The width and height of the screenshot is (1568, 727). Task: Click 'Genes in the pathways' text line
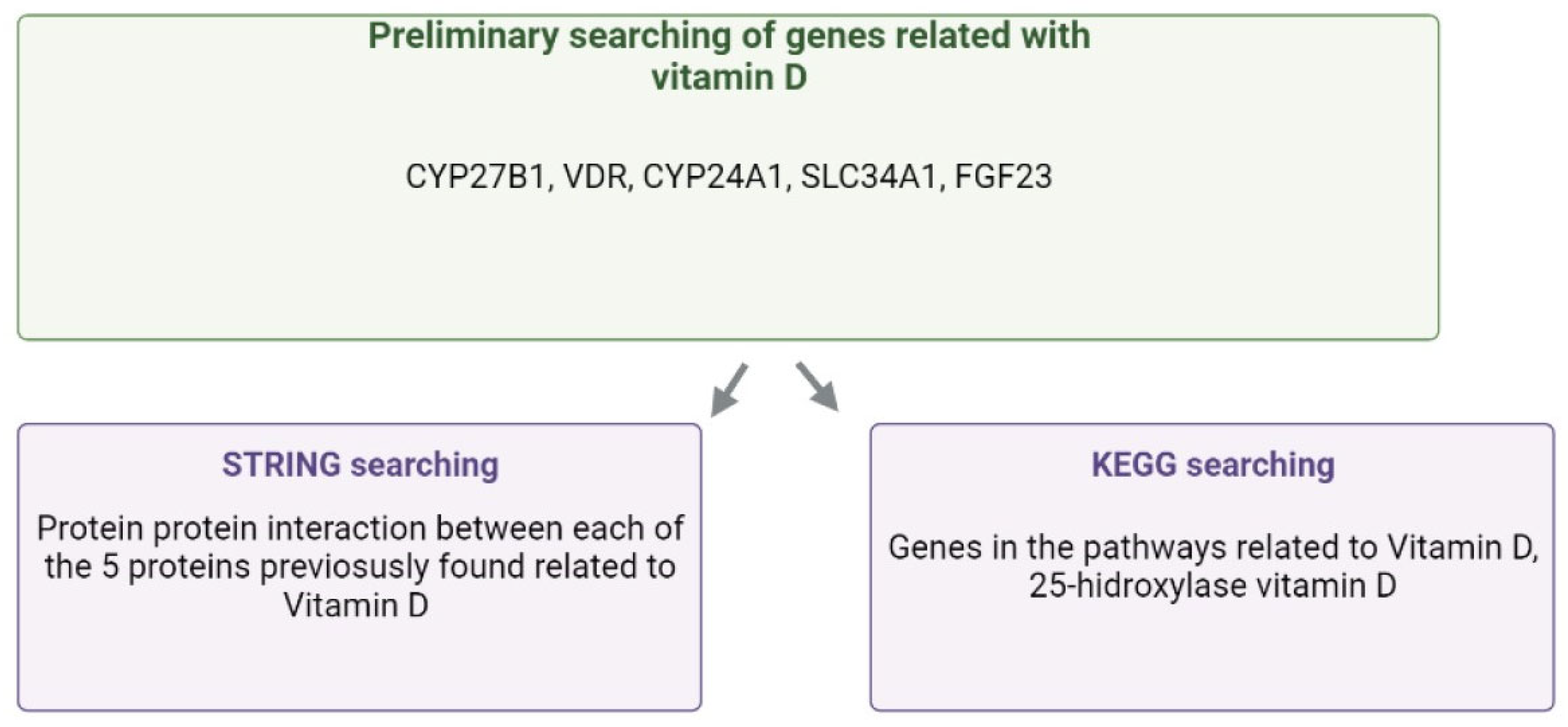point(1213,547)
